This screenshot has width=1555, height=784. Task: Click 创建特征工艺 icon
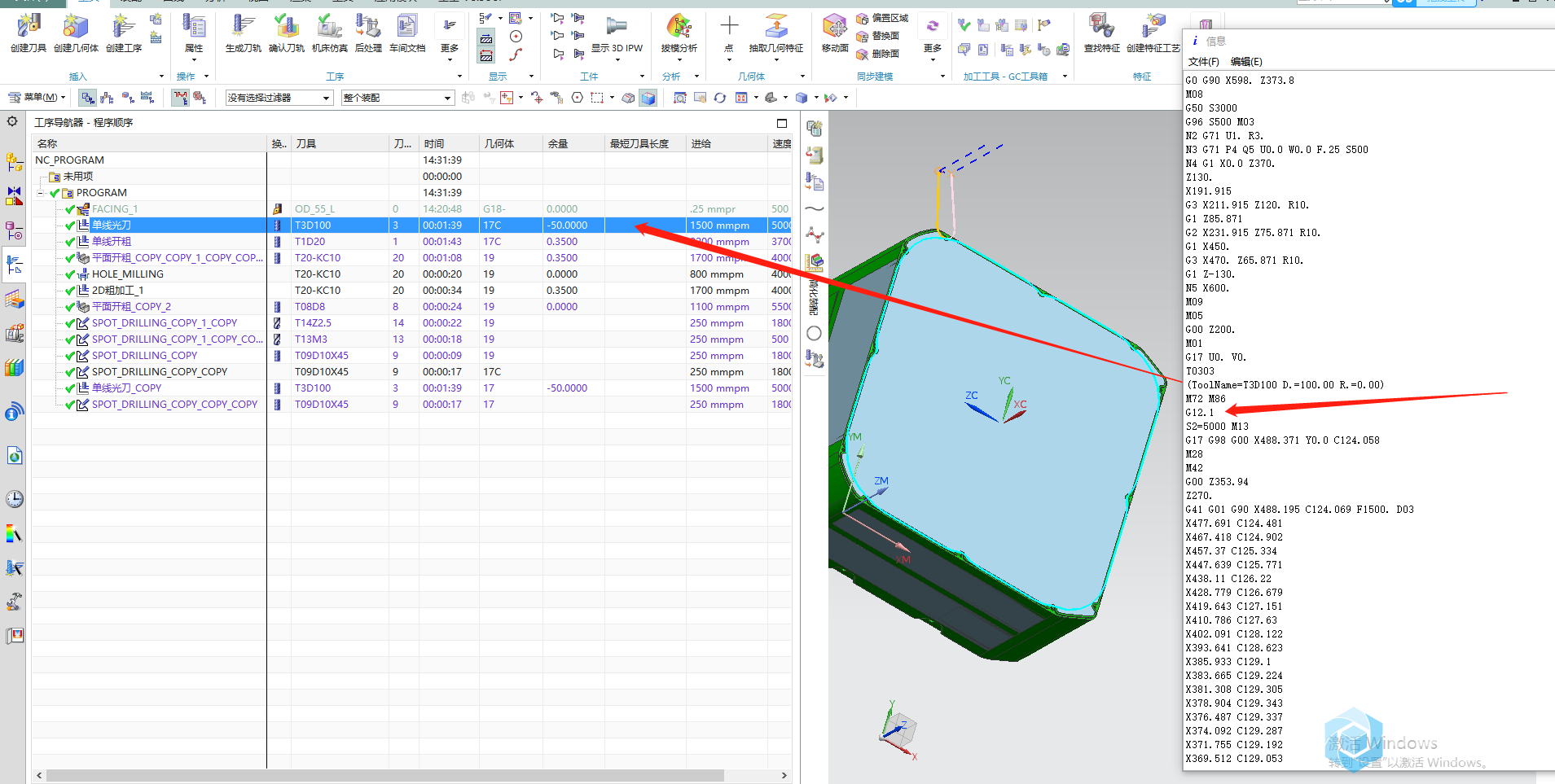(1153, 27)
